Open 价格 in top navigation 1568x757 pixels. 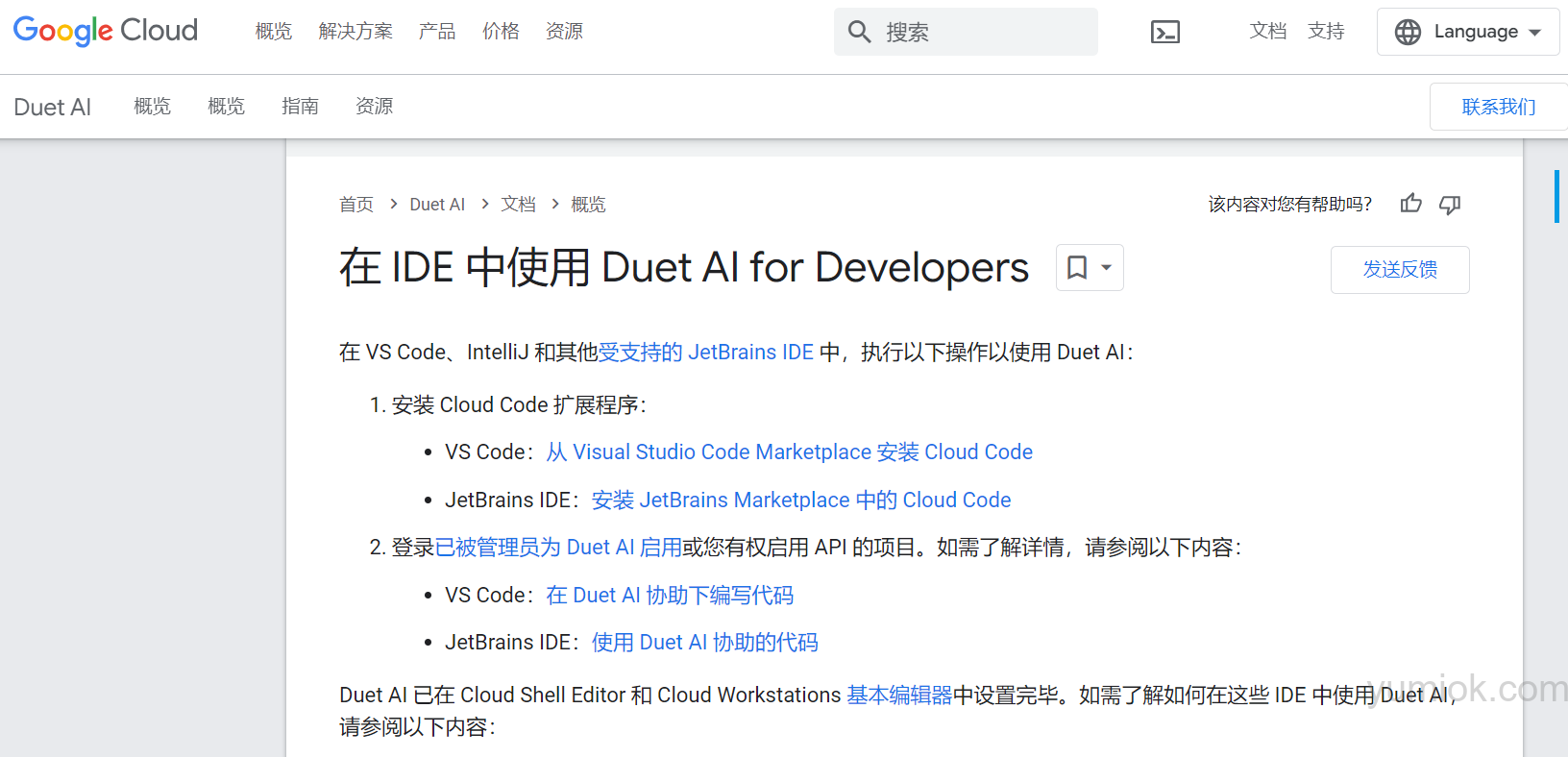(501, 32)
